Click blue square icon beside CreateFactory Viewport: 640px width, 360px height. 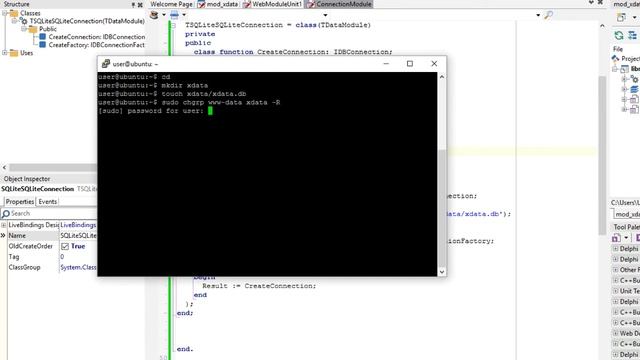tap(42, 44)
